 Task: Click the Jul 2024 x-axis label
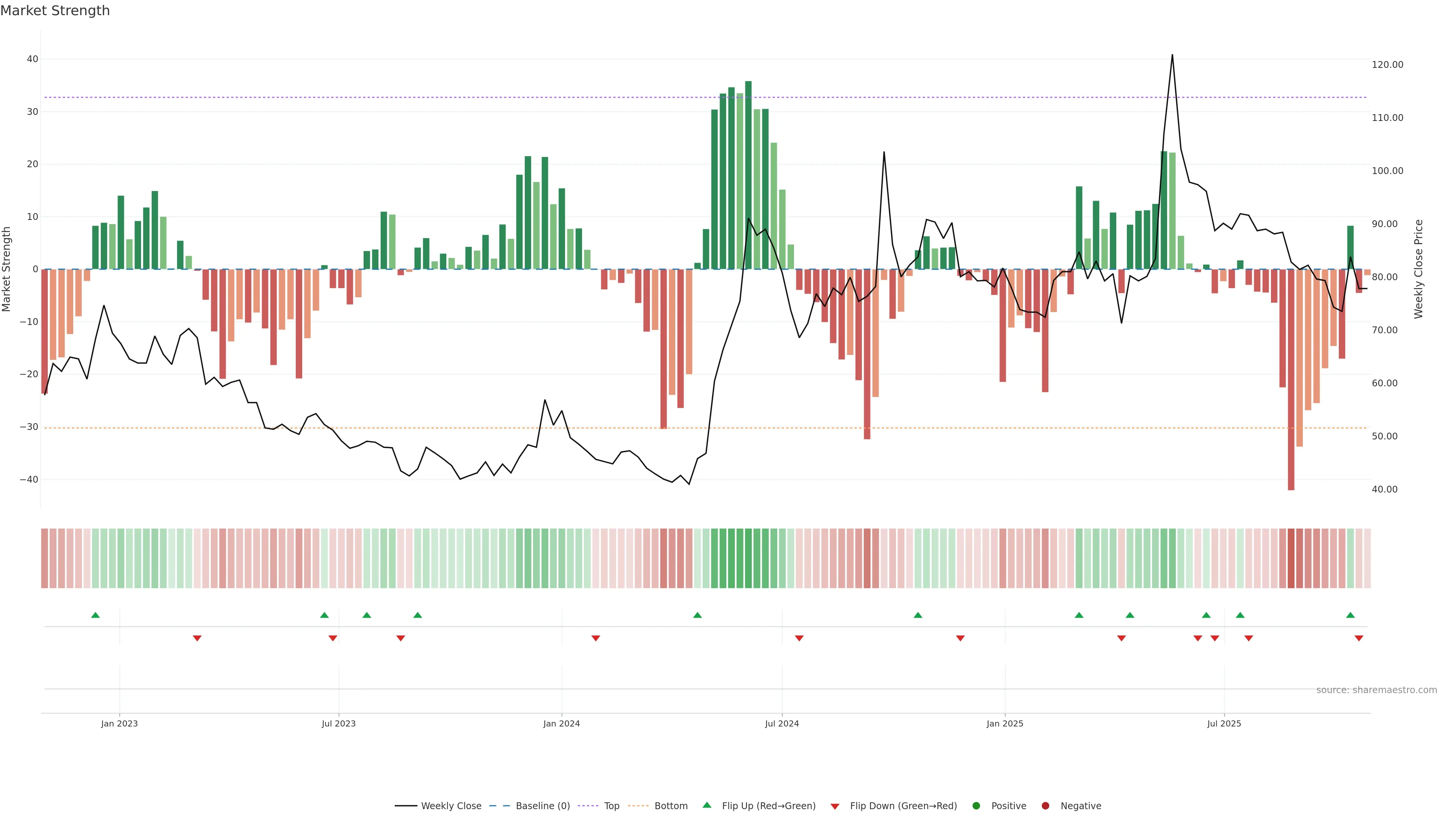point(782,723)
